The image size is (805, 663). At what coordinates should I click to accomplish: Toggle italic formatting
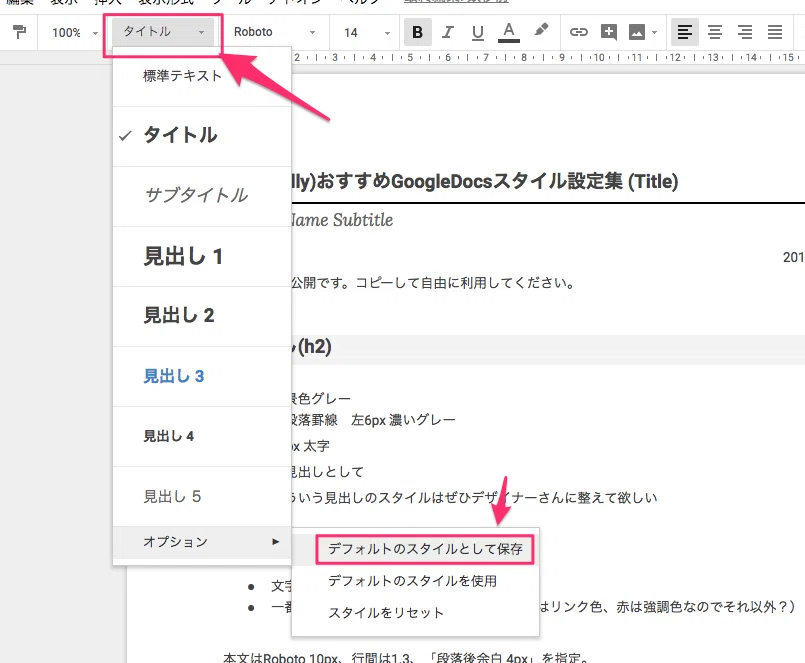[x=448, y=32]
